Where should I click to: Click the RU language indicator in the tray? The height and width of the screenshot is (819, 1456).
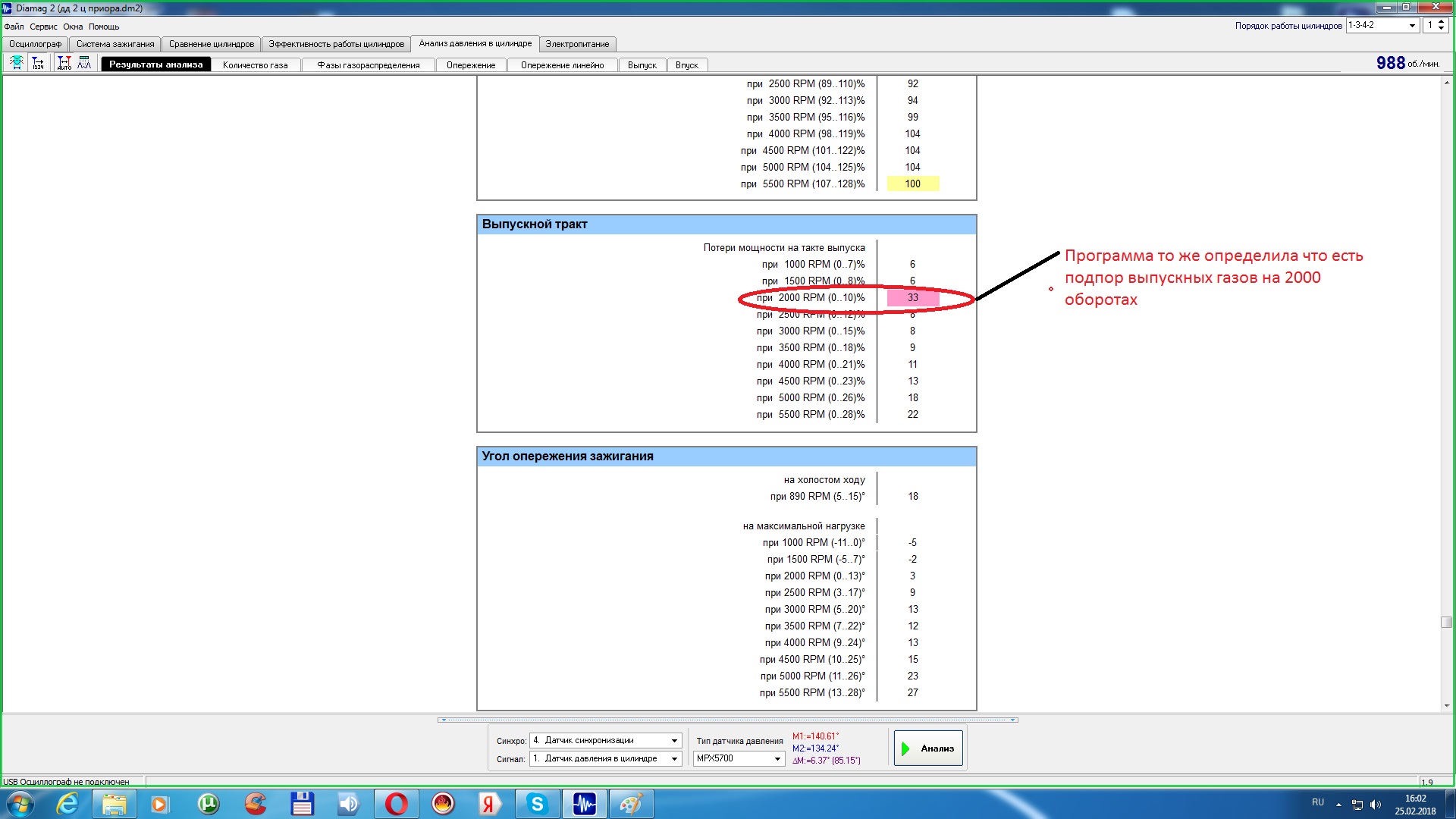[1318, 802]
